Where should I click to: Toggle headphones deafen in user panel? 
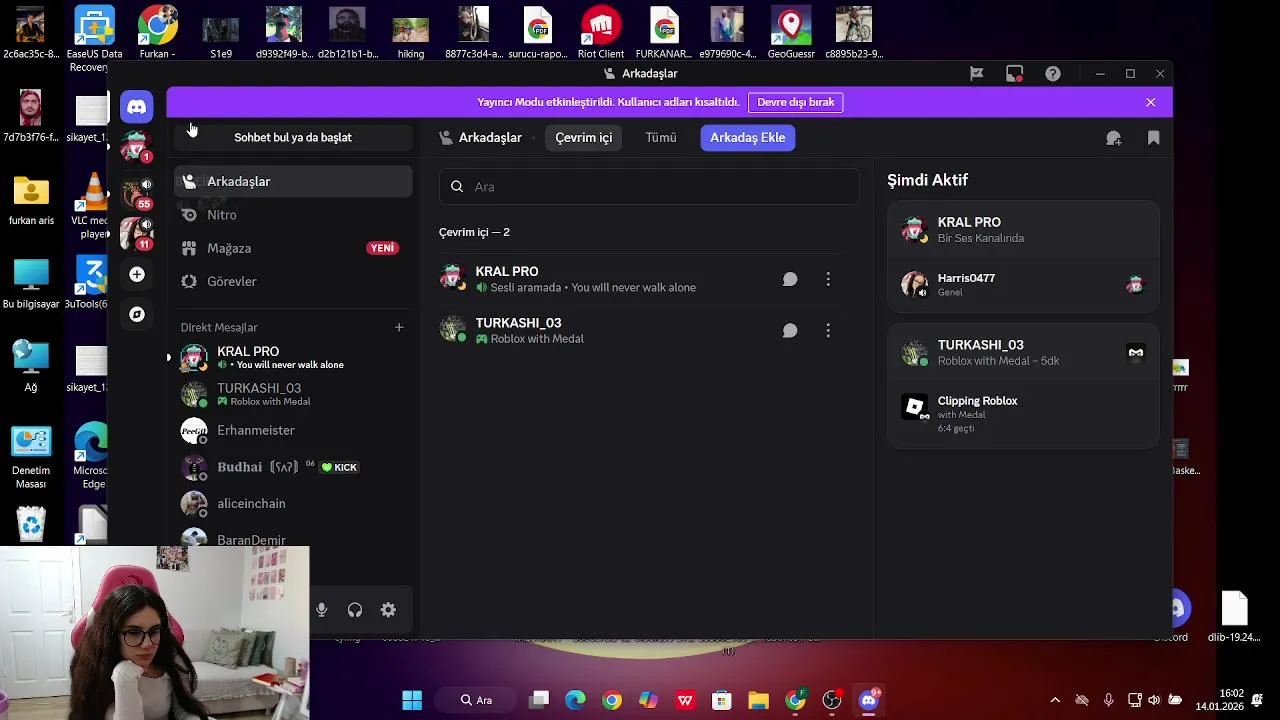point(355,610)
